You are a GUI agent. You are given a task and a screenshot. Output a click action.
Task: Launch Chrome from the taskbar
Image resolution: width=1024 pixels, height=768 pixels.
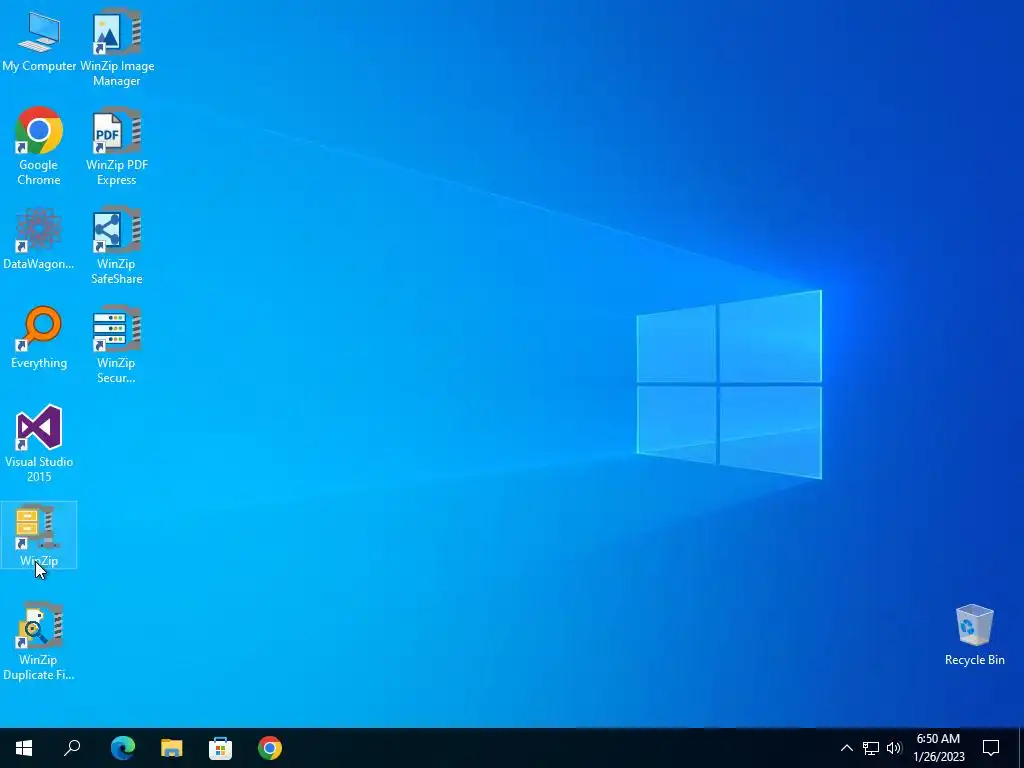[270, 748]
